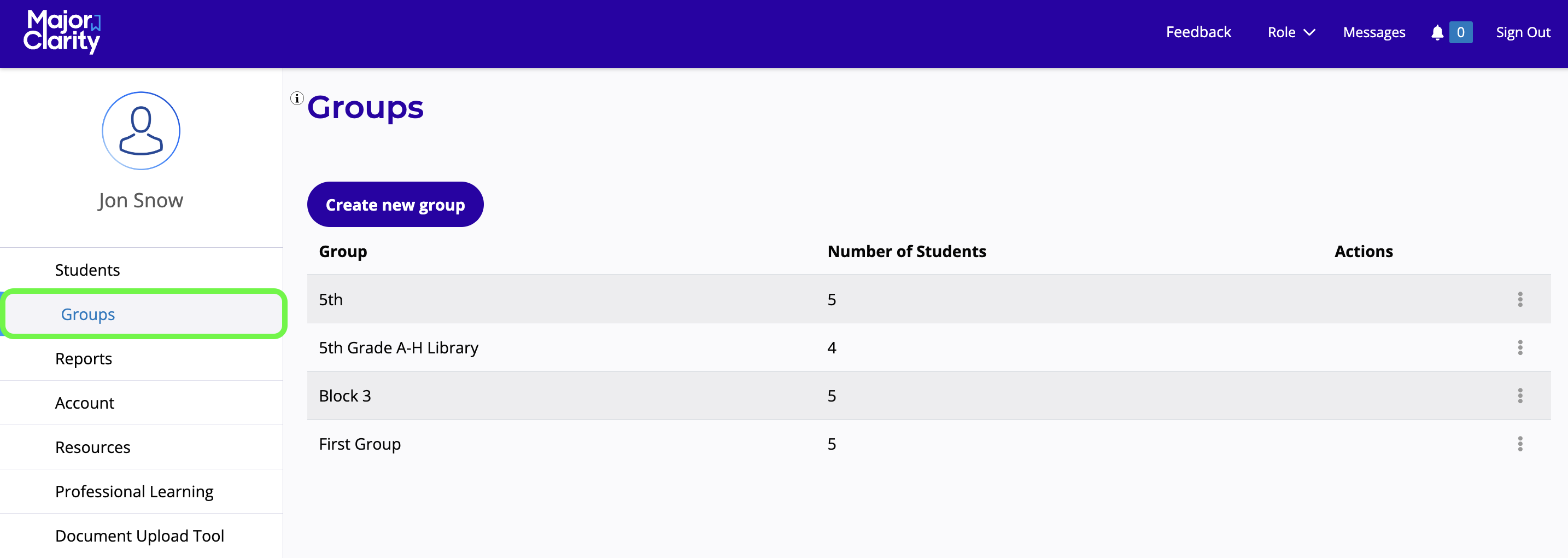Click Jon Snow's profile avatar
The height and width of the screenshot is (558, 1568).
[x=141, y=130]
